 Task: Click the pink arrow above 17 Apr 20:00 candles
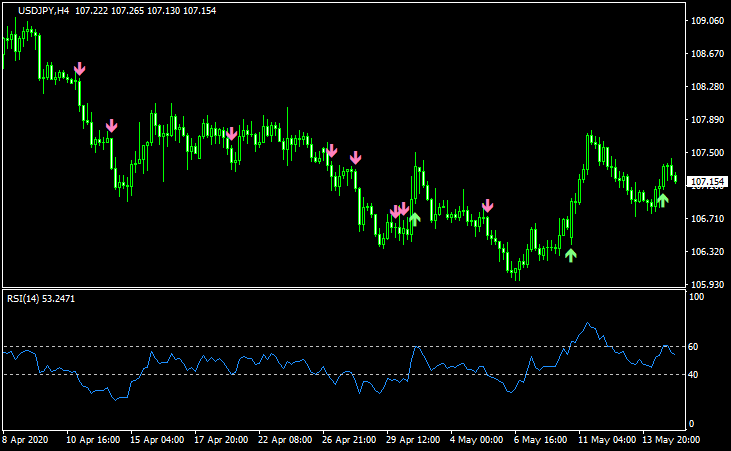231,134
